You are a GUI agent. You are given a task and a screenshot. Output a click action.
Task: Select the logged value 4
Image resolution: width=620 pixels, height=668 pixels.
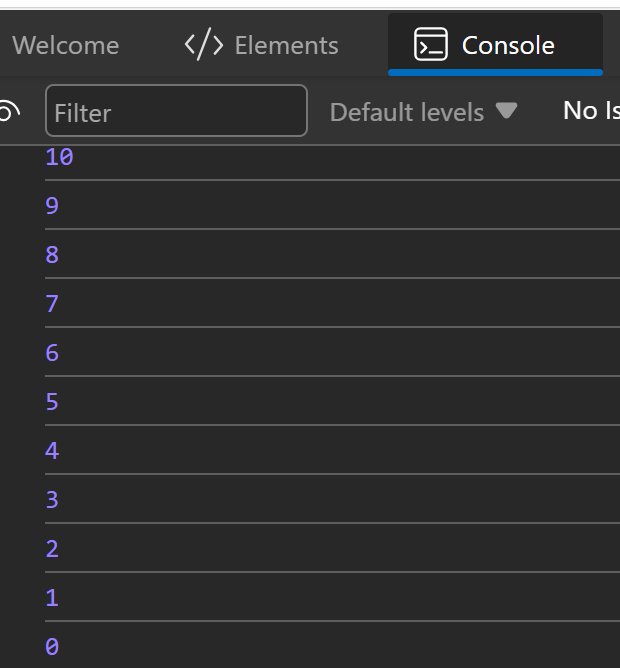click(52, 451)
